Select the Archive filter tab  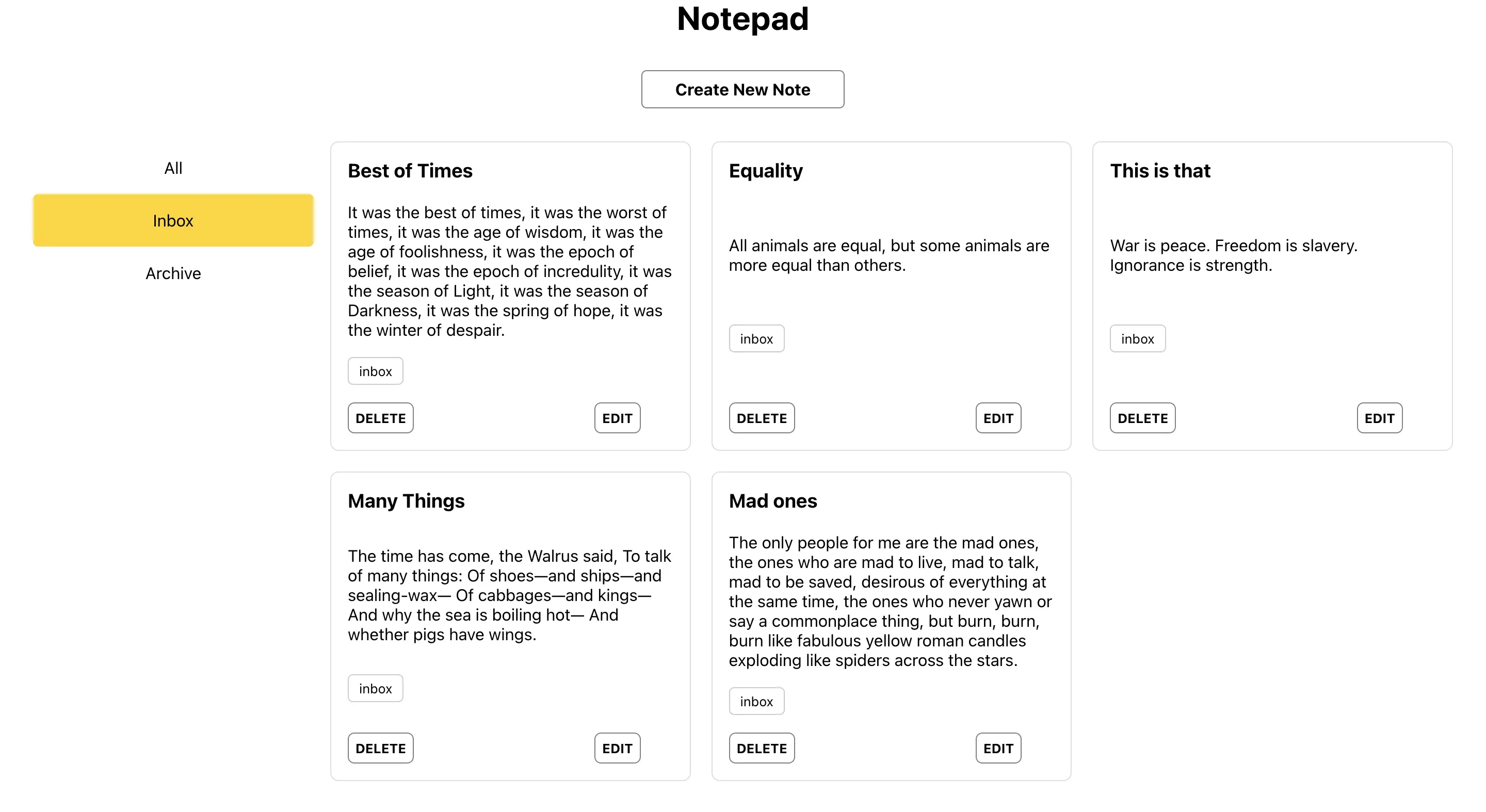tap(172, 273)
